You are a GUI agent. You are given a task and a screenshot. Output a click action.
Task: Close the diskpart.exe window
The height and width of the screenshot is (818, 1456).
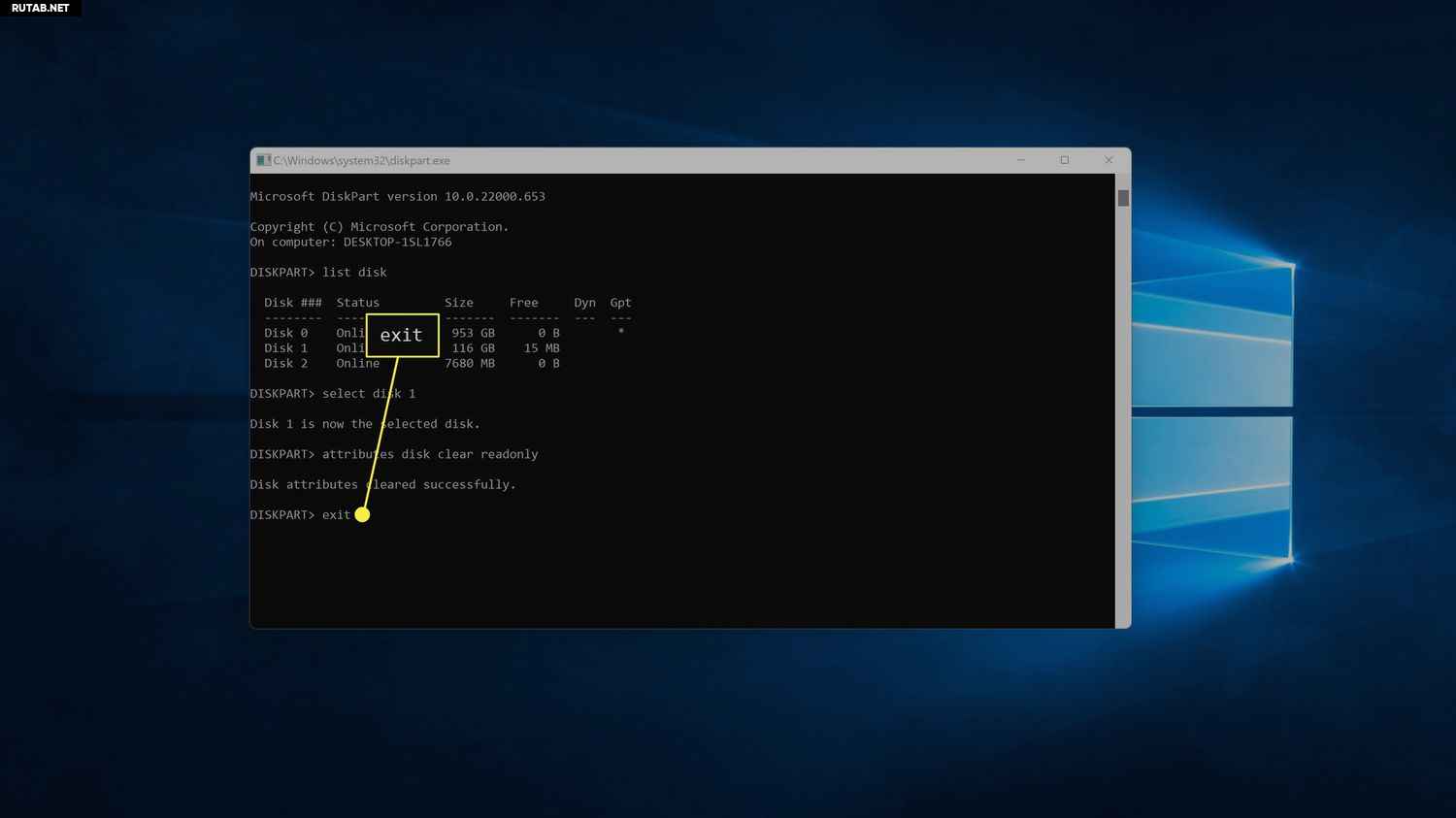(1109, 160)
